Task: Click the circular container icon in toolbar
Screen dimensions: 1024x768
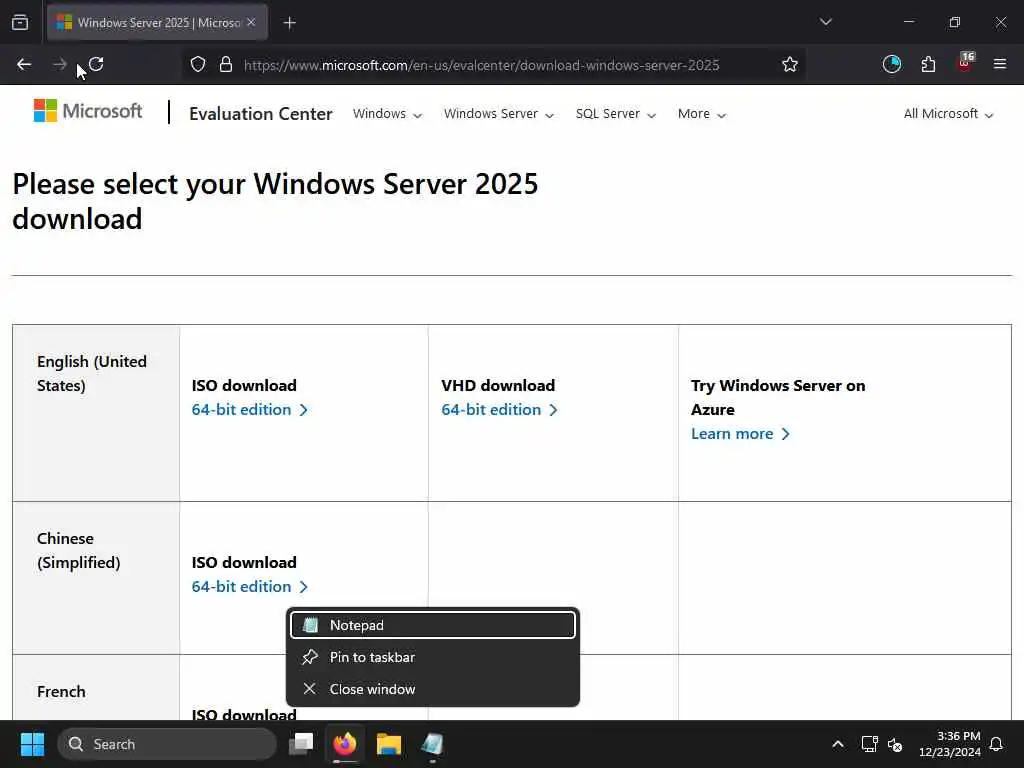Action: tap(891, 64)
